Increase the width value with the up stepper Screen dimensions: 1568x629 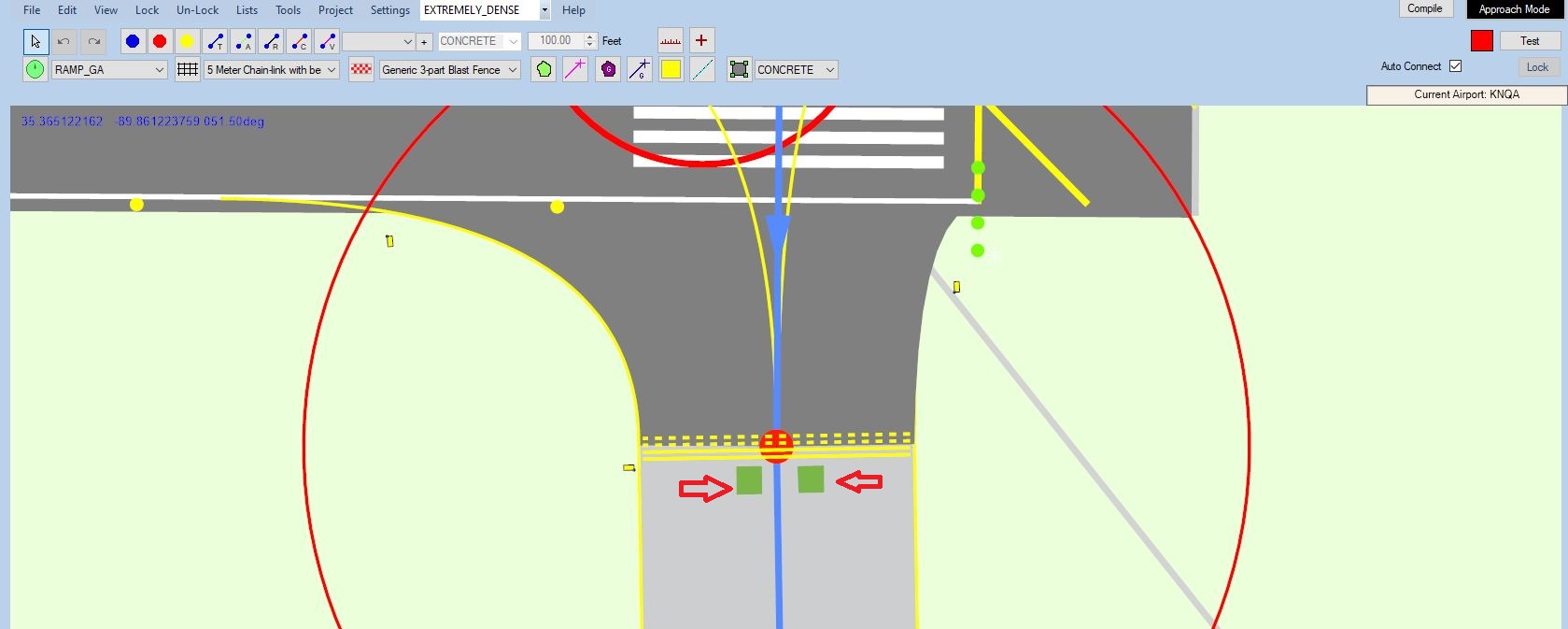[590, 36]
